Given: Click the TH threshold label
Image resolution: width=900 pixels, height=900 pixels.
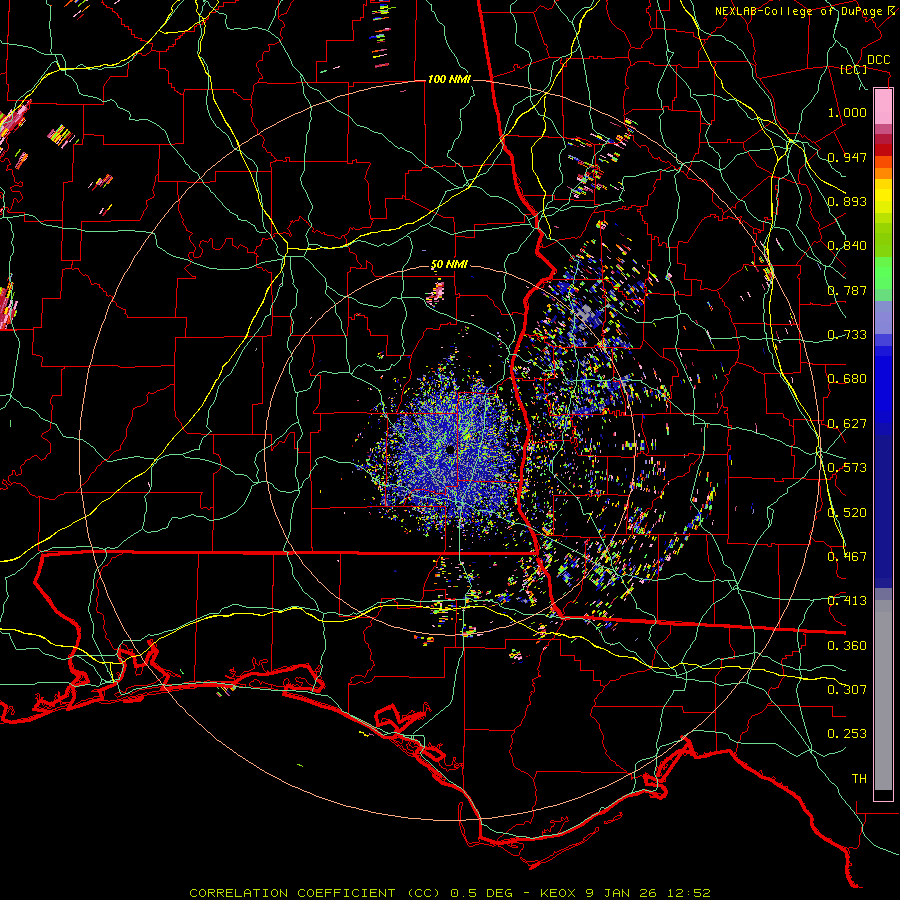Looking at the screenshot, I should point(859,779).
